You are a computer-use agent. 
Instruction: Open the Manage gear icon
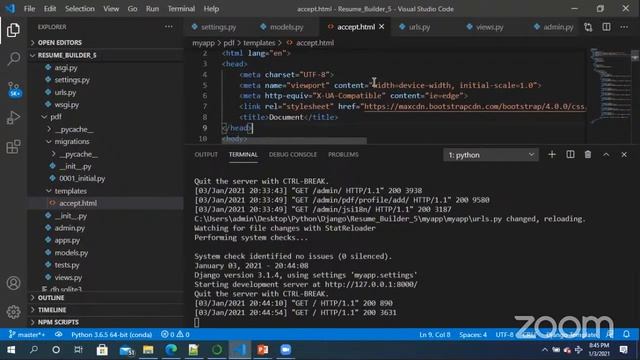click(13, 312)
